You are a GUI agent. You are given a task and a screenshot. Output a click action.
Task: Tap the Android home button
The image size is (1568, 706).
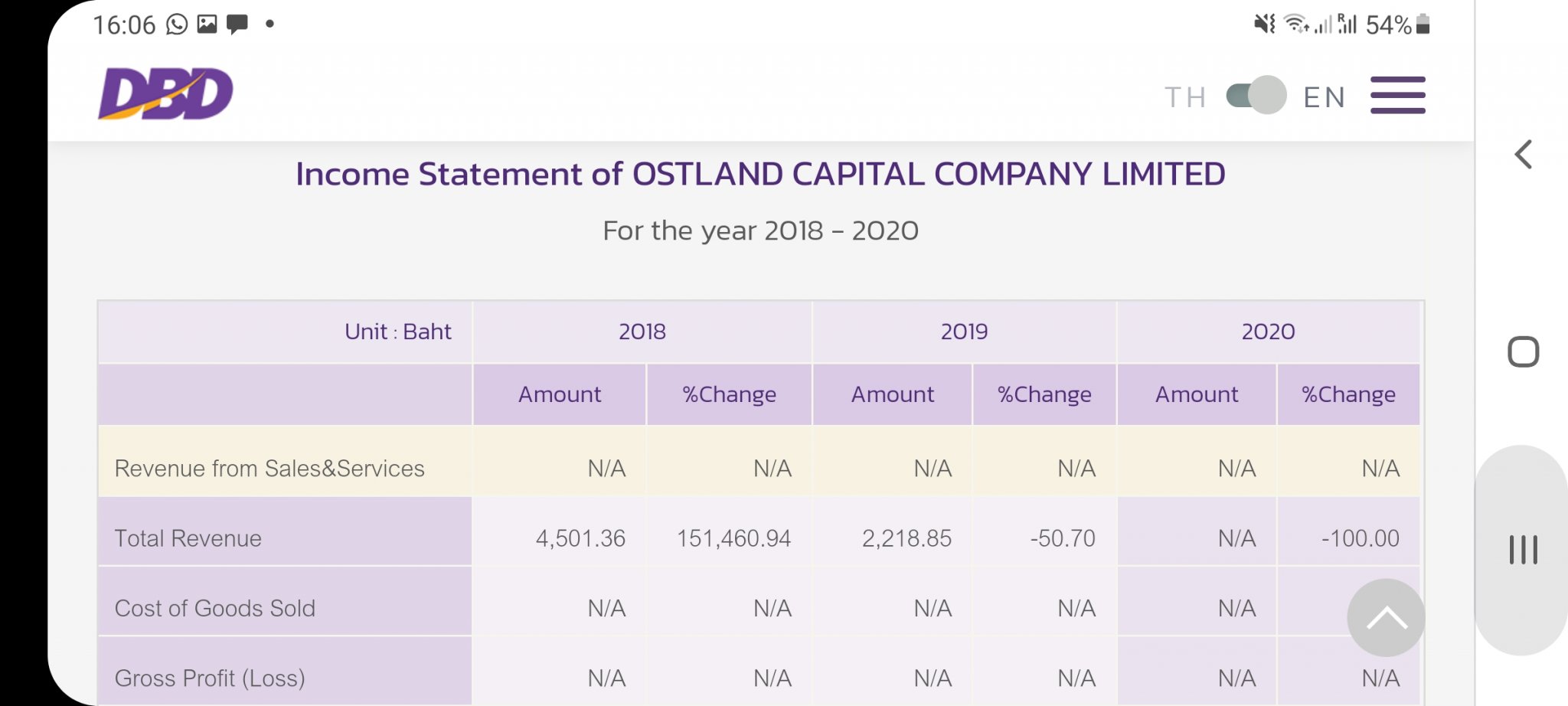coord(1523,352)
